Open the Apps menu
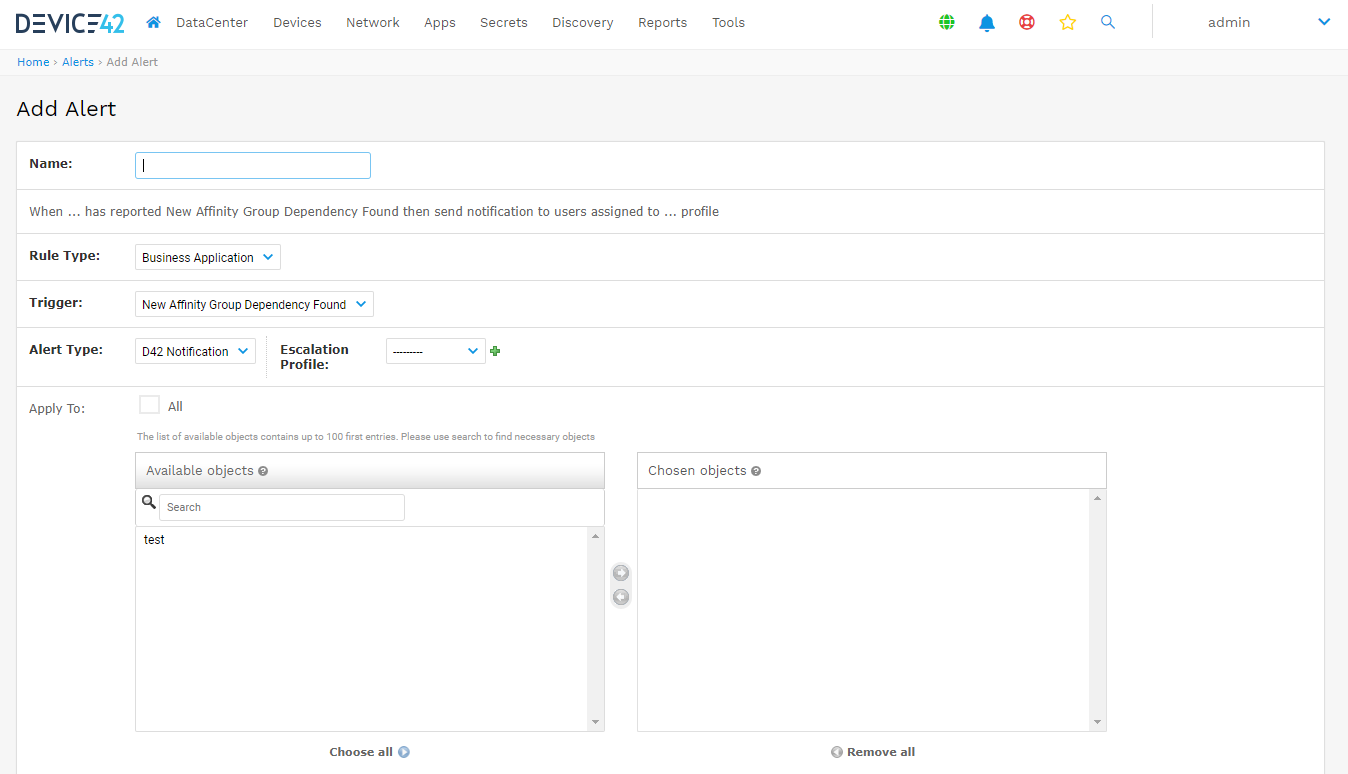Screen dimensions: 1348x774 (440, 22)
